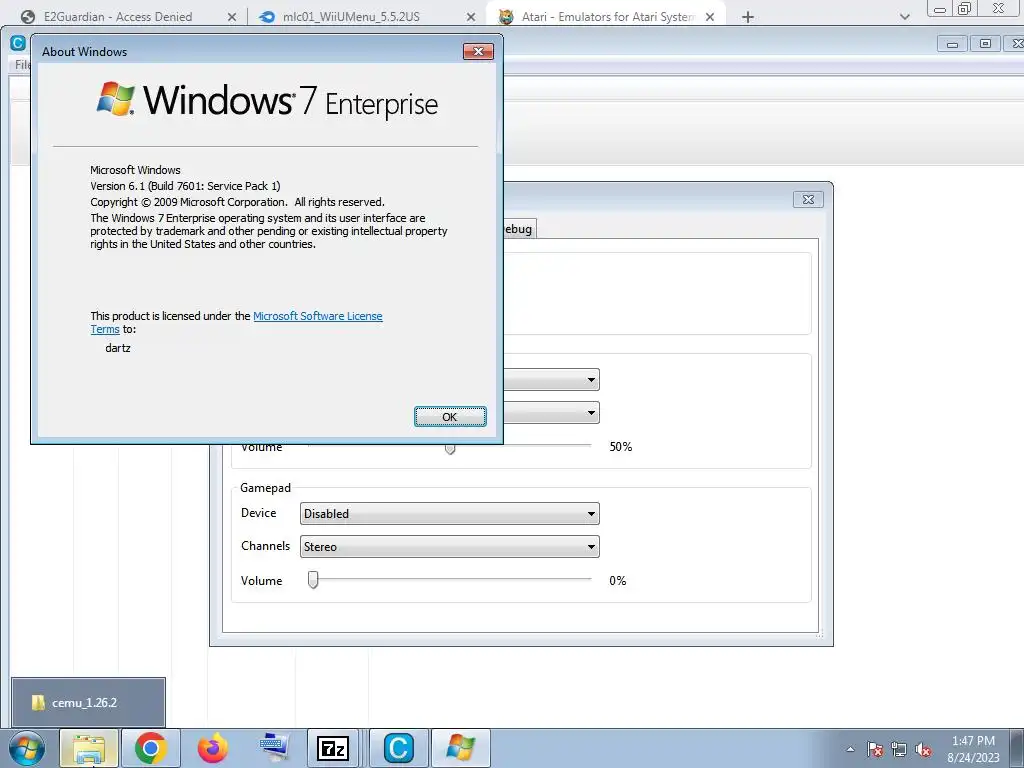The width and height of the screenshot is (1024, 768).
Task: Click the muted volume tray icon
Action: [923, 749]
